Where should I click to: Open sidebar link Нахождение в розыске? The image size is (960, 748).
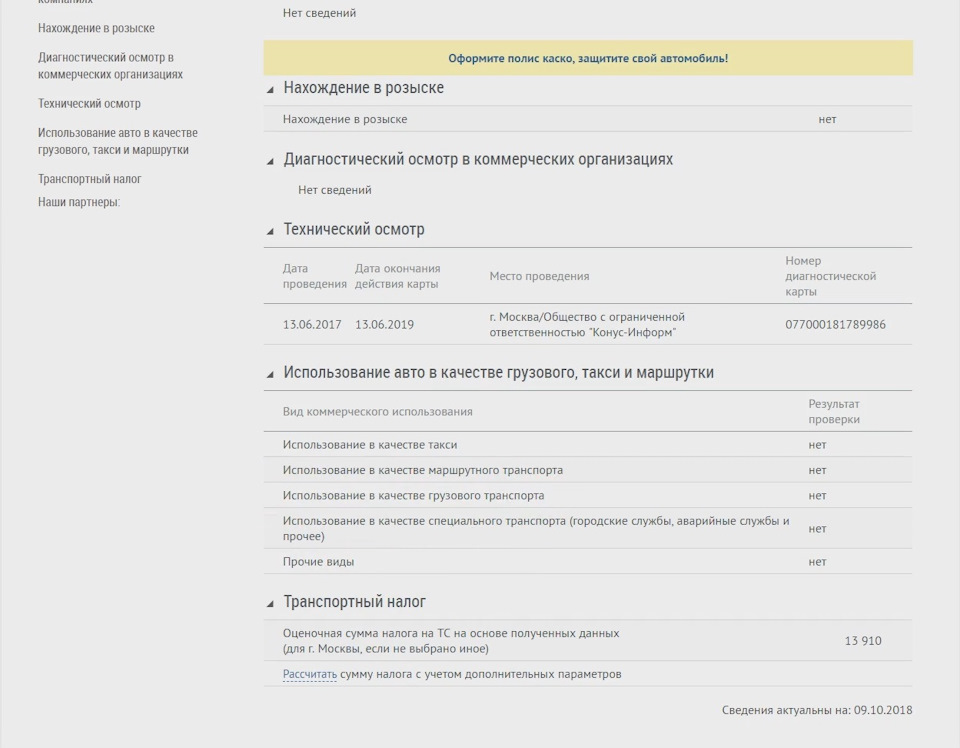[x=96, y=28]
